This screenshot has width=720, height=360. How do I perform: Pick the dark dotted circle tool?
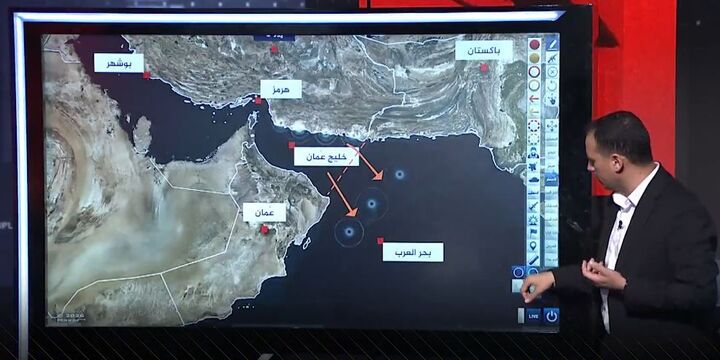(x=534, y=126)
